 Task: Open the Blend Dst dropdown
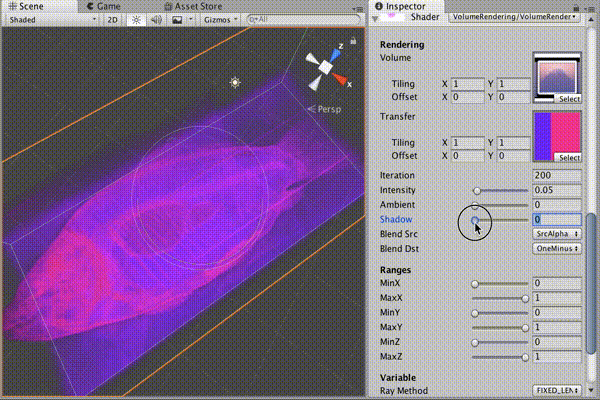click(x=557, y=248)
